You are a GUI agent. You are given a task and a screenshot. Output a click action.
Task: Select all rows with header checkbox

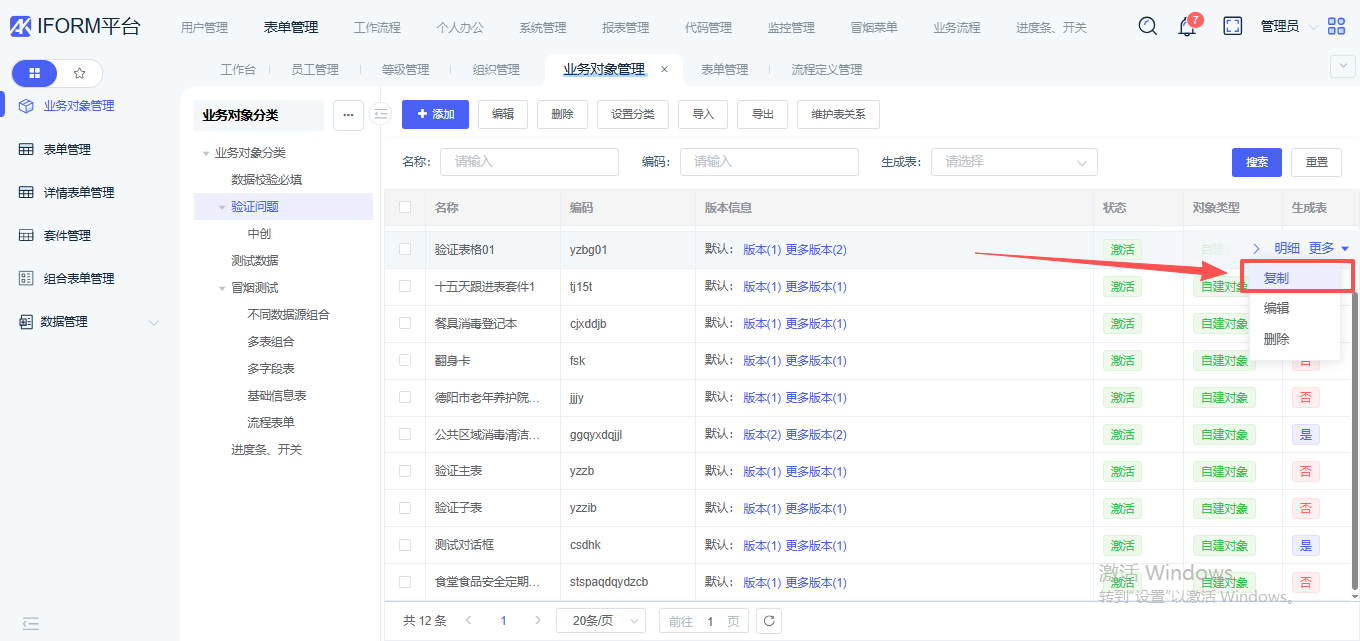(405, 207)
